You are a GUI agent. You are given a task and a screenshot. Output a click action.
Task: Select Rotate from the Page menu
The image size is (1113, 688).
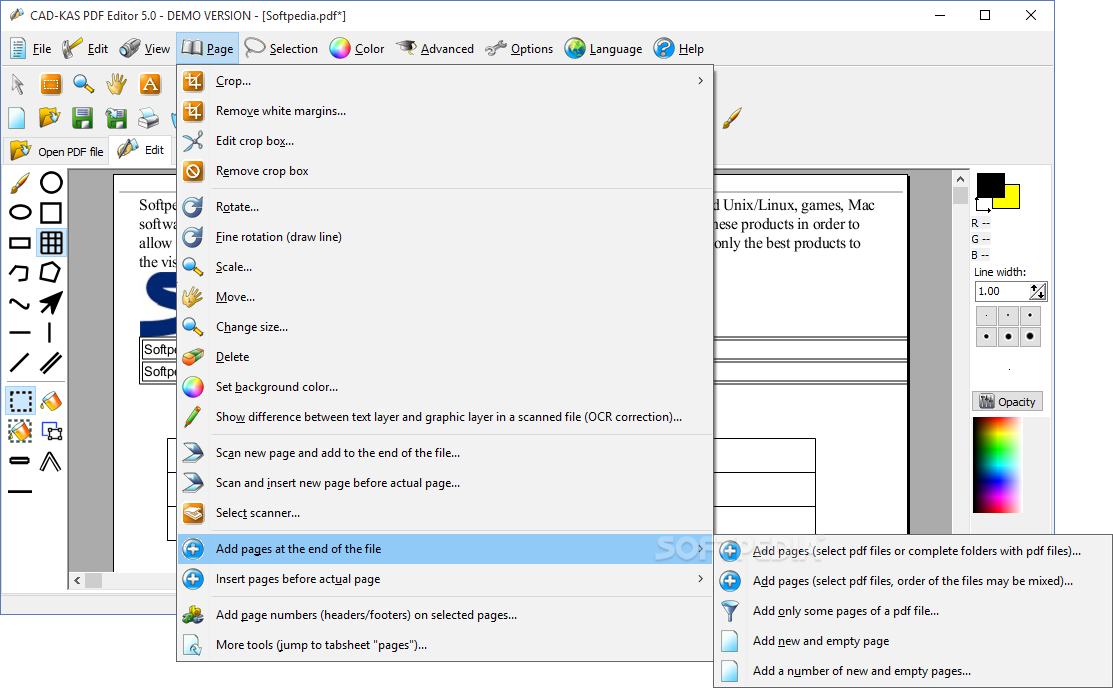pos(446,207)
